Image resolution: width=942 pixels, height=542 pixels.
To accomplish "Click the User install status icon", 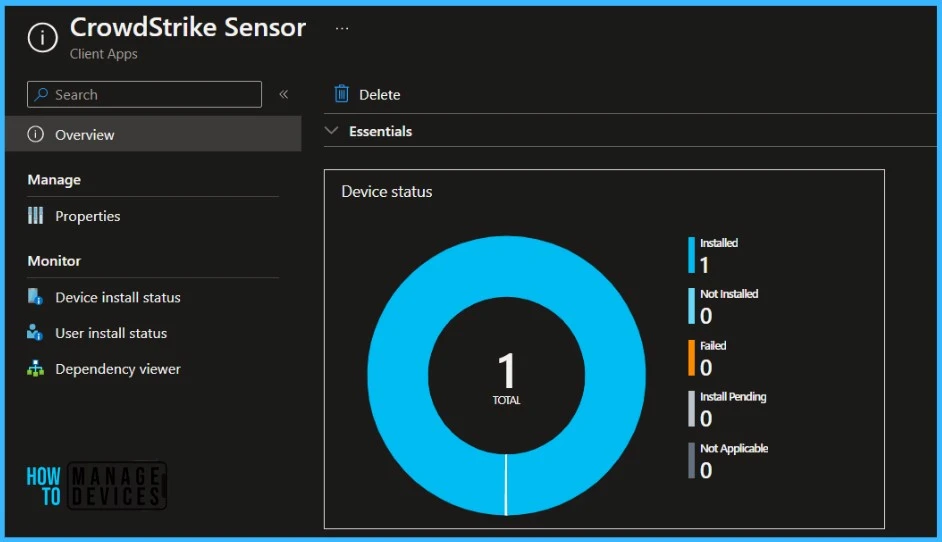I will pos(35,332).
